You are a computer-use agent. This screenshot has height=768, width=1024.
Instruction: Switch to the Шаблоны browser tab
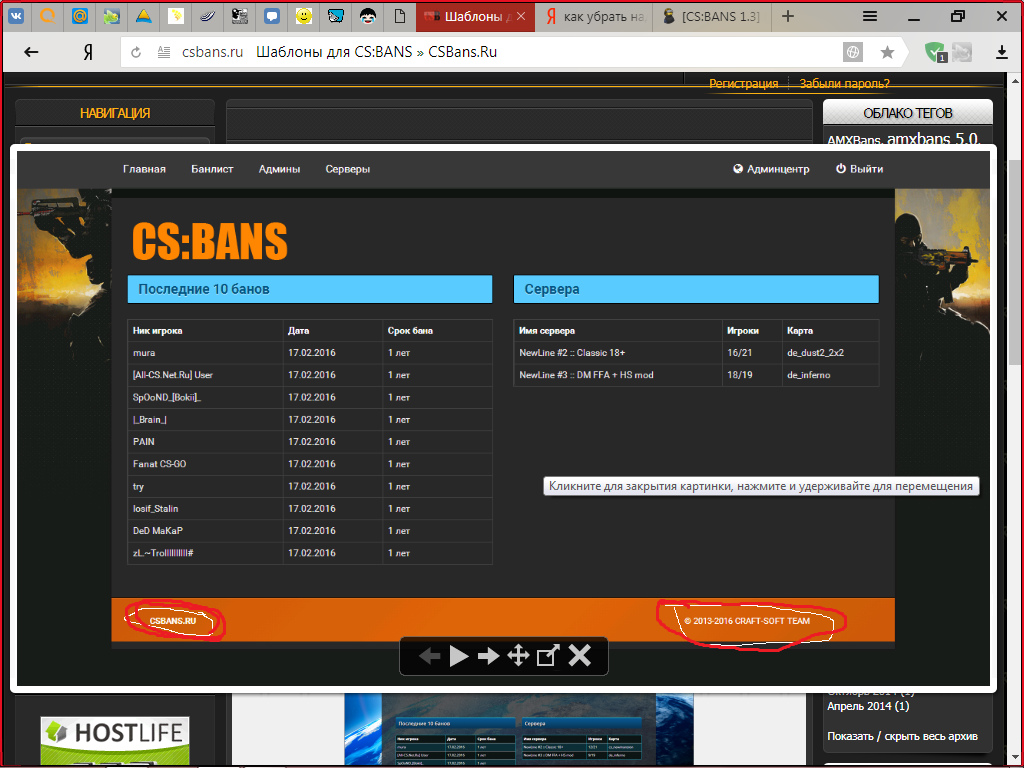click(x=475, y=16)
